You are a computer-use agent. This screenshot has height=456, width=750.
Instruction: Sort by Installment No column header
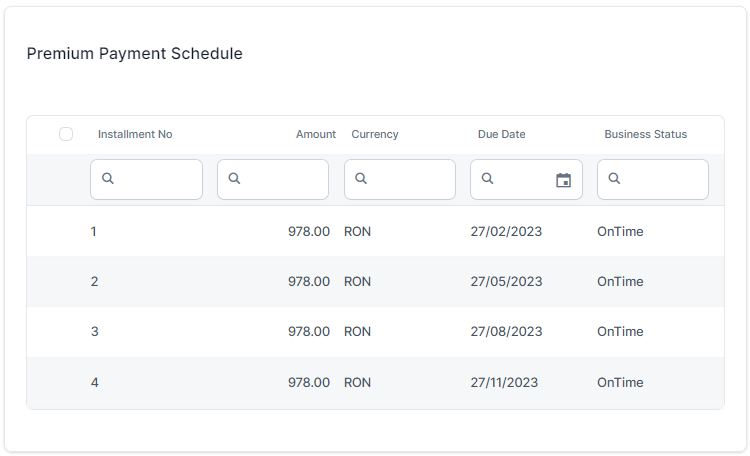[x=135, y=134]
